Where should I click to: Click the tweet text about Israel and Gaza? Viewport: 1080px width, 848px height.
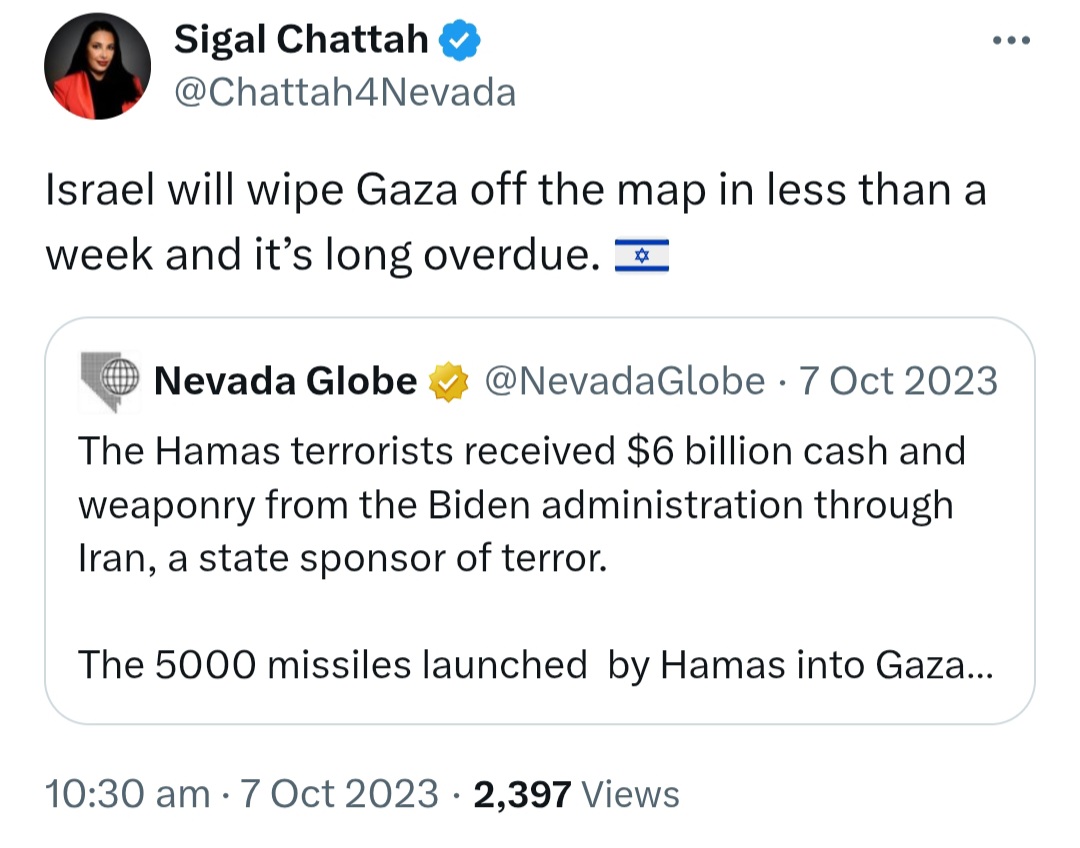click(515, 191)
